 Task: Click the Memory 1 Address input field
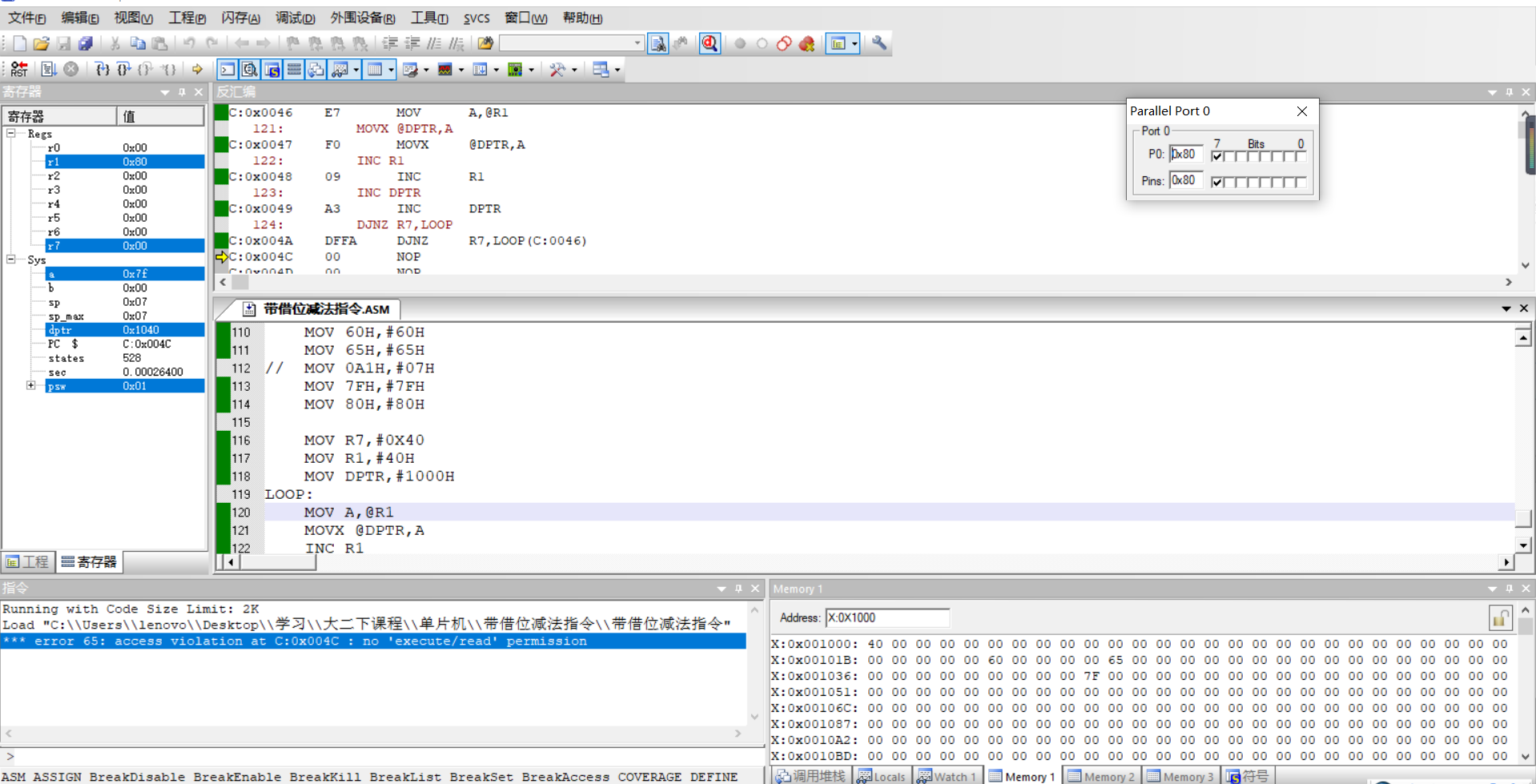[887, 617]
